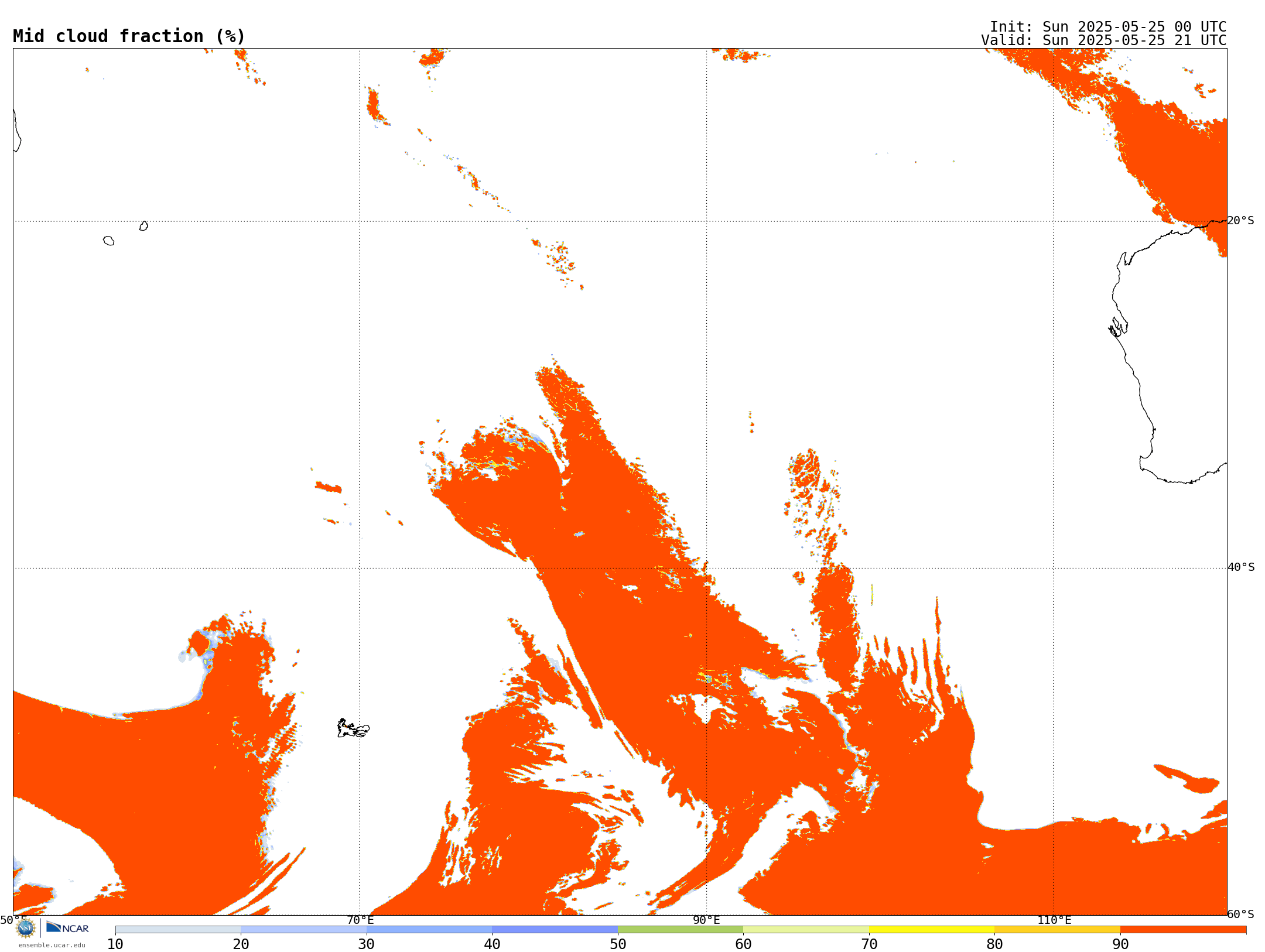Screen dimensions: 1265x952
Task: Click the 'Valid: Sun 2025-05-25 21 UTC' text
Action: [x=1103, y=40]
